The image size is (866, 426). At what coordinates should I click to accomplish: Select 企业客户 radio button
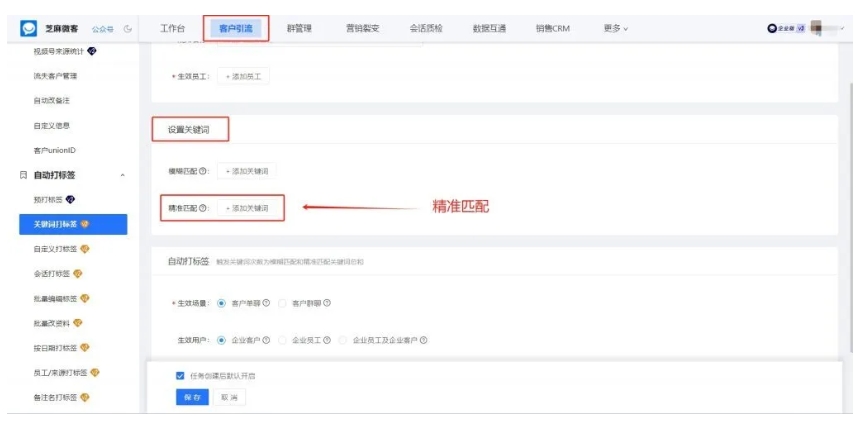click(x=222, y=340)
